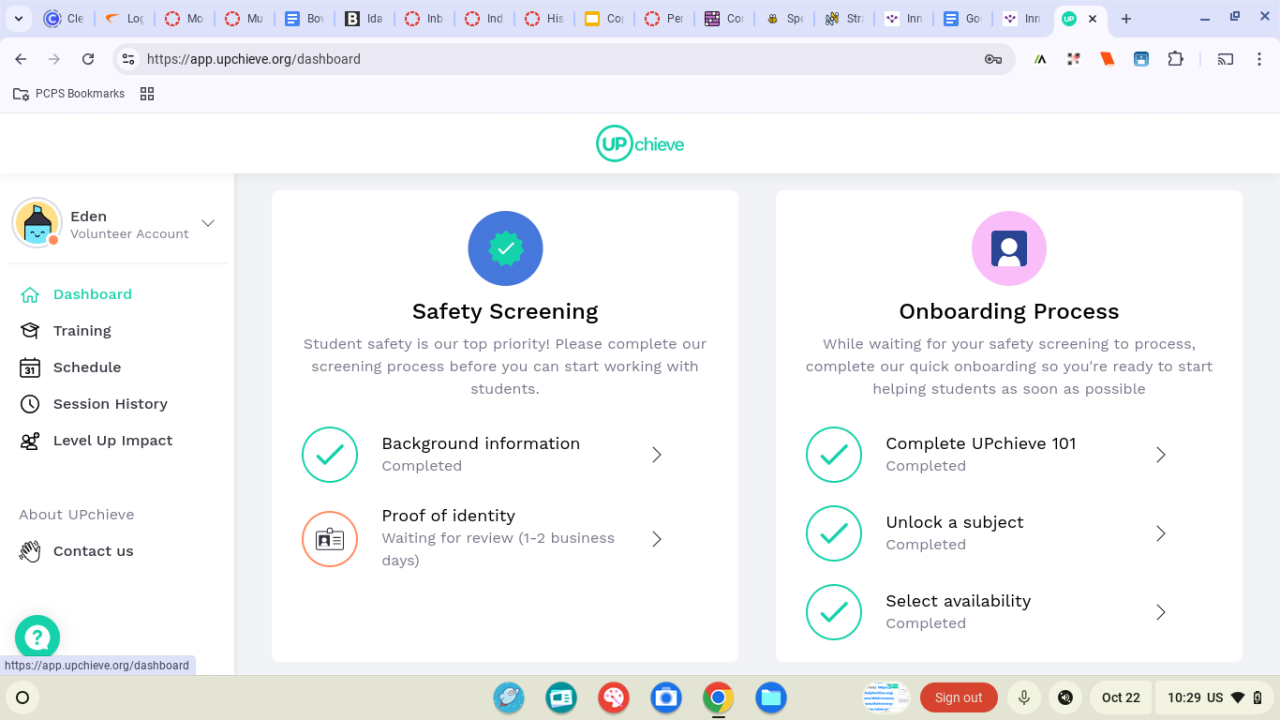This screenshot has width=1280, height=720.
Task: Open the launcher circle on the shelf
Action: pyautogui.click(x=23, y=698)
